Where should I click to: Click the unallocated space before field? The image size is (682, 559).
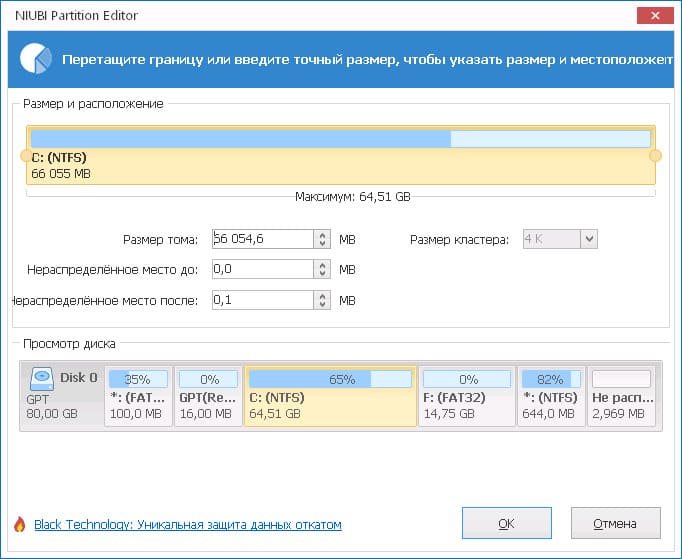(263, 269)
